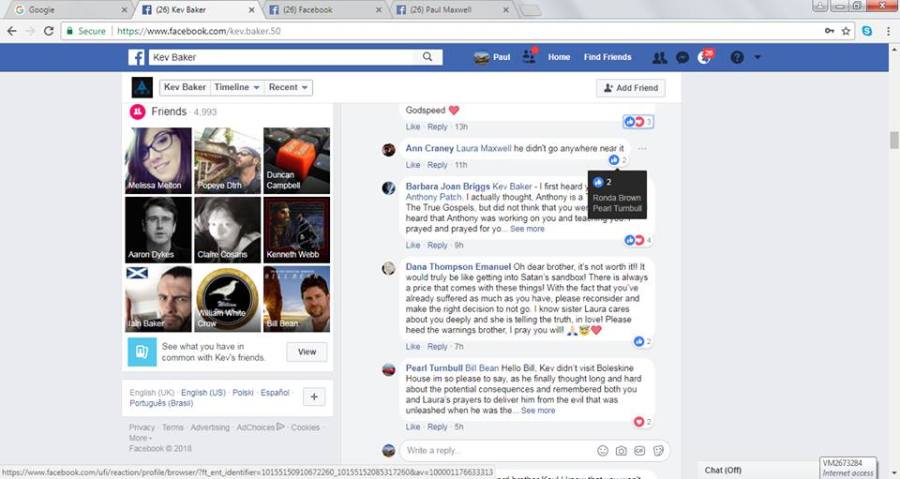The height and width of the screenshot is (479, 900).
Task: Post a sticker in the reply
Action: pos(658,450)
